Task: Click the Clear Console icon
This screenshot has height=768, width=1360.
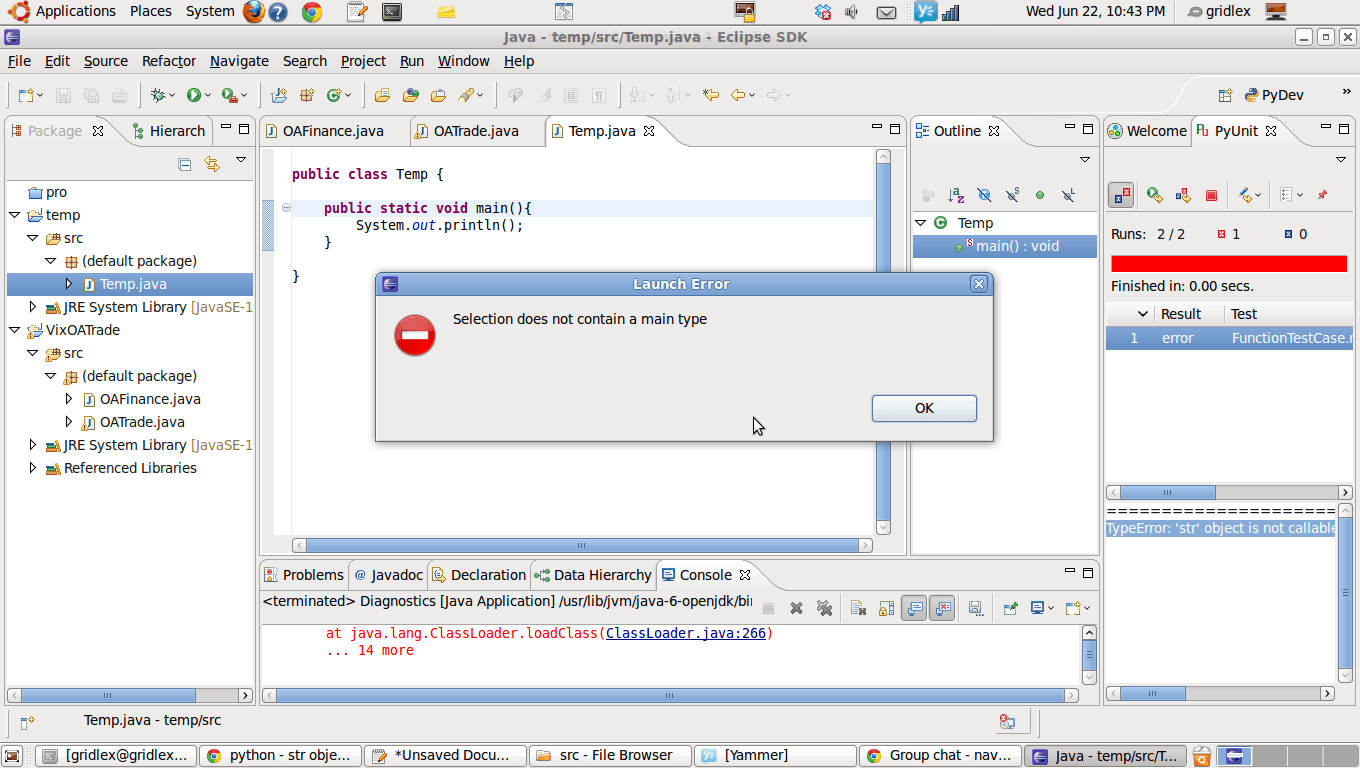Action: coord(858,607)
